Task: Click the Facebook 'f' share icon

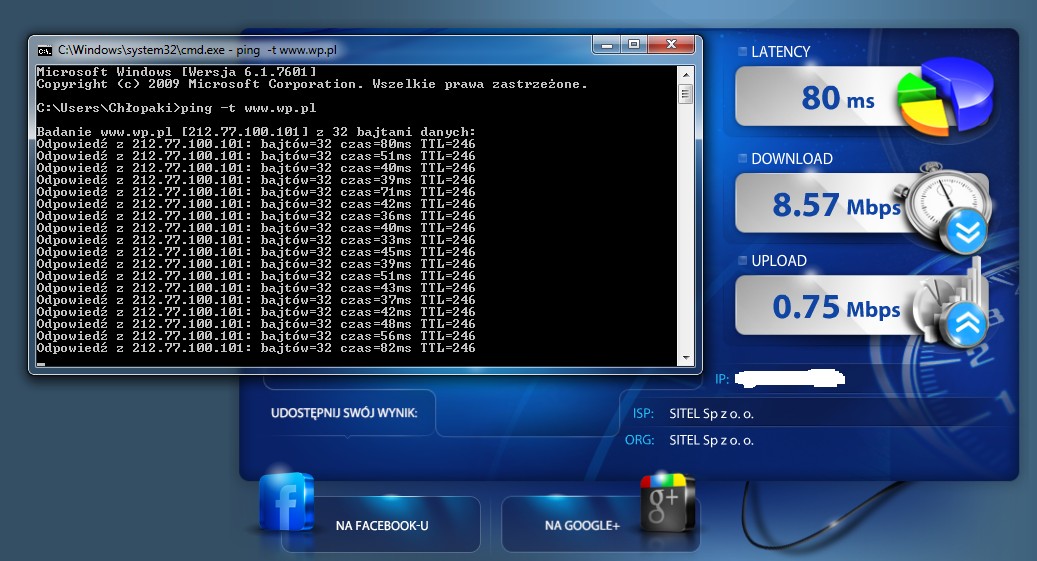Action: 286,502
